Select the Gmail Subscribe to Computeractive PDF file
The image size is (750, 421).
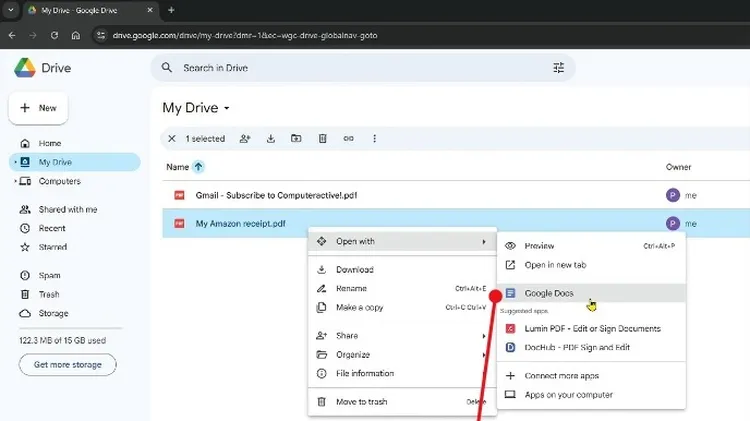coord(277,196)
